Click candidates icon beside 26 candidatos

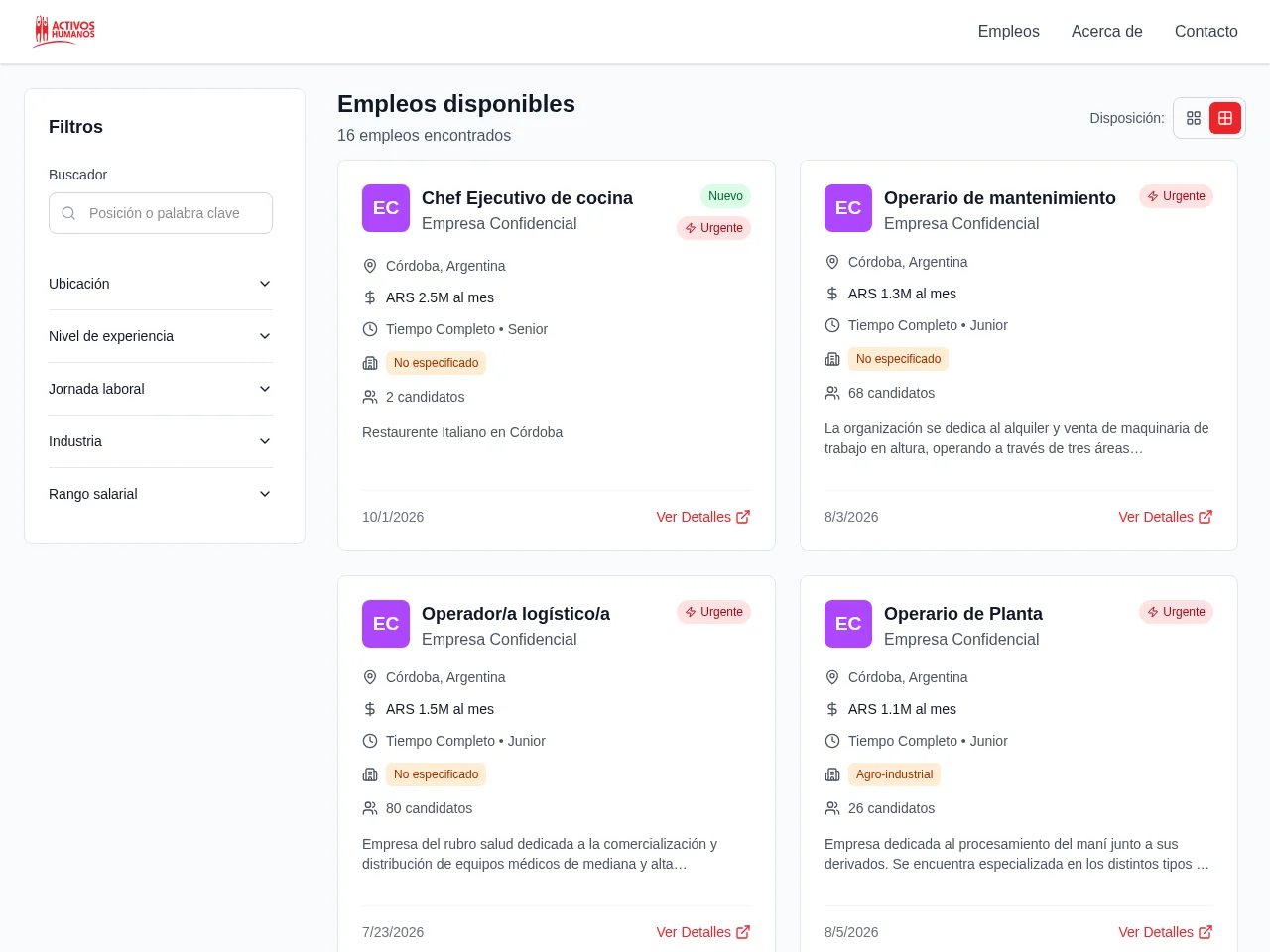pyautogui.click(x=832, y=808)
